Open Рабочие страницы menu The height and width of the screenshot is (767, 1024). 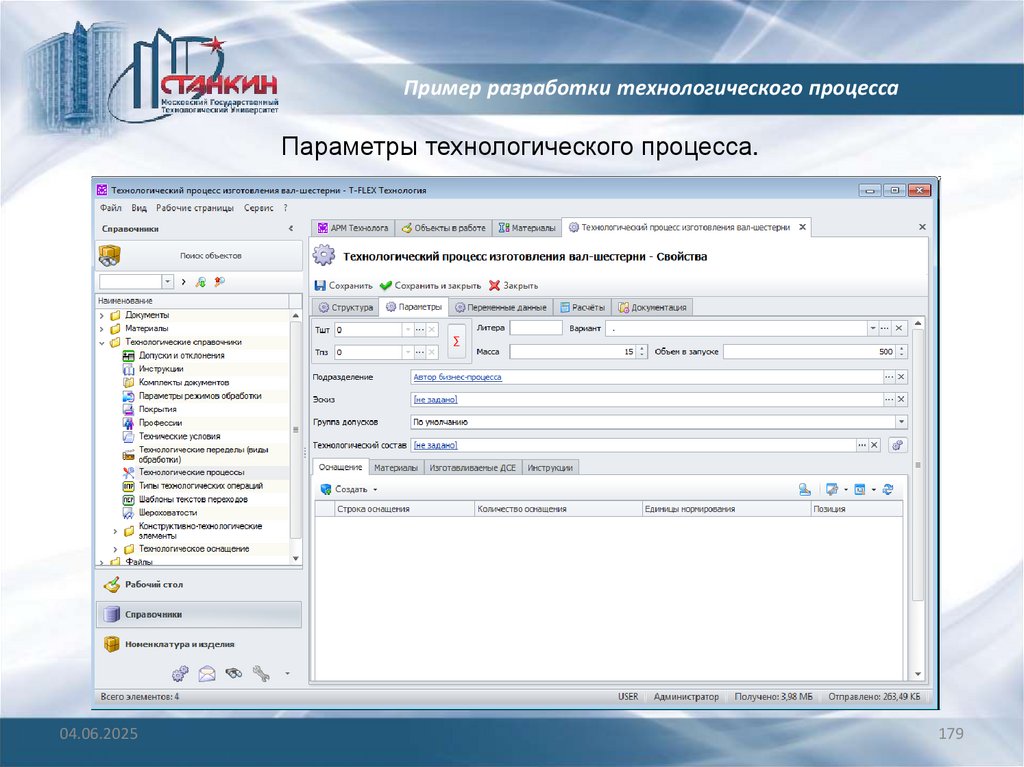pyautogui.click(x=195, y=208)
